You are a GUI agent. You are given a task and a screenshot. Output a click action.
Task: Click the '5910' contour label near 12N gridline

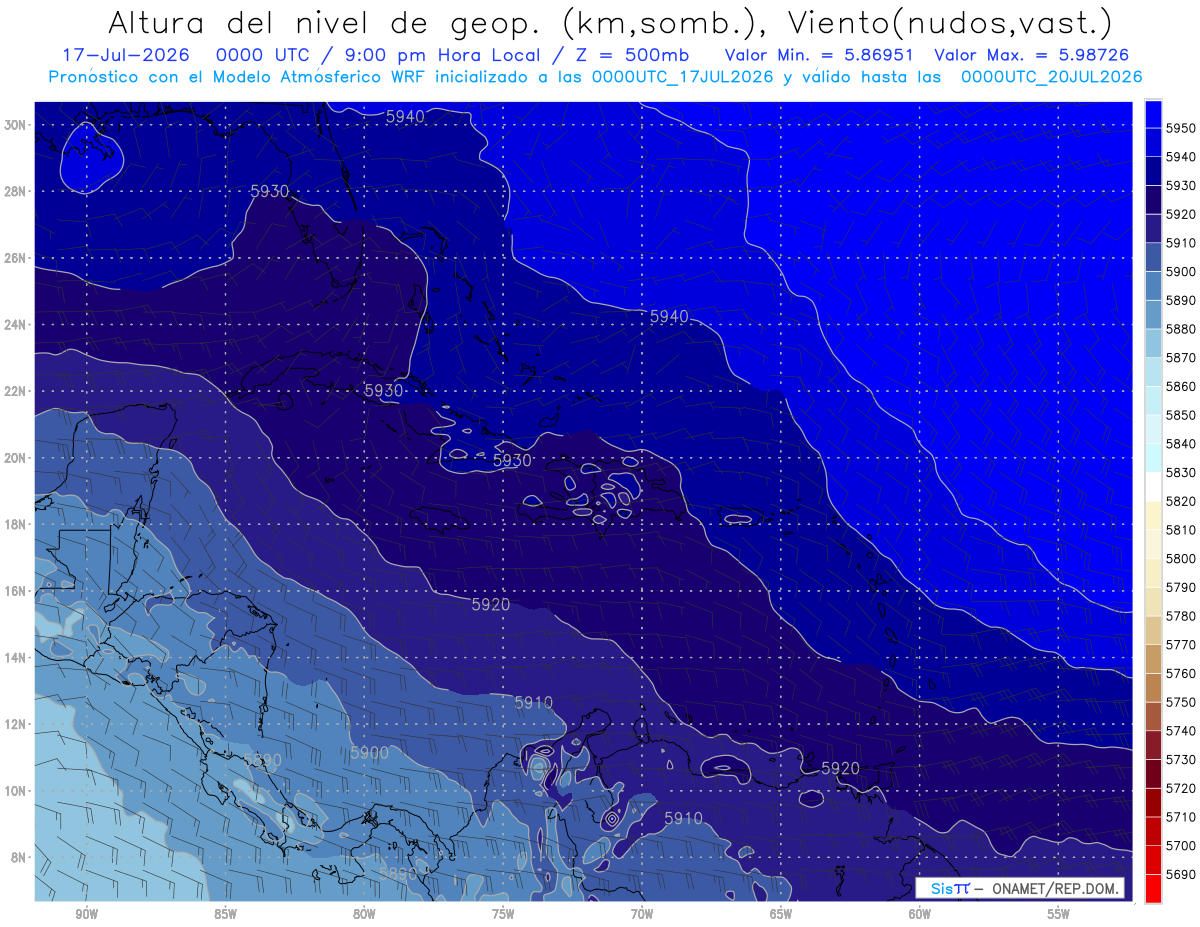534,703
